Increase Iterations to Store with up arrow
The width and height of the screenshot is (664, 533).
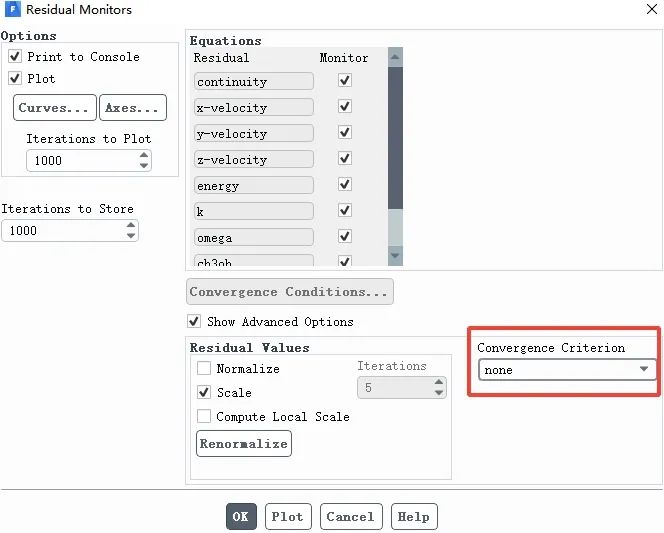click(x=131, y=225)
